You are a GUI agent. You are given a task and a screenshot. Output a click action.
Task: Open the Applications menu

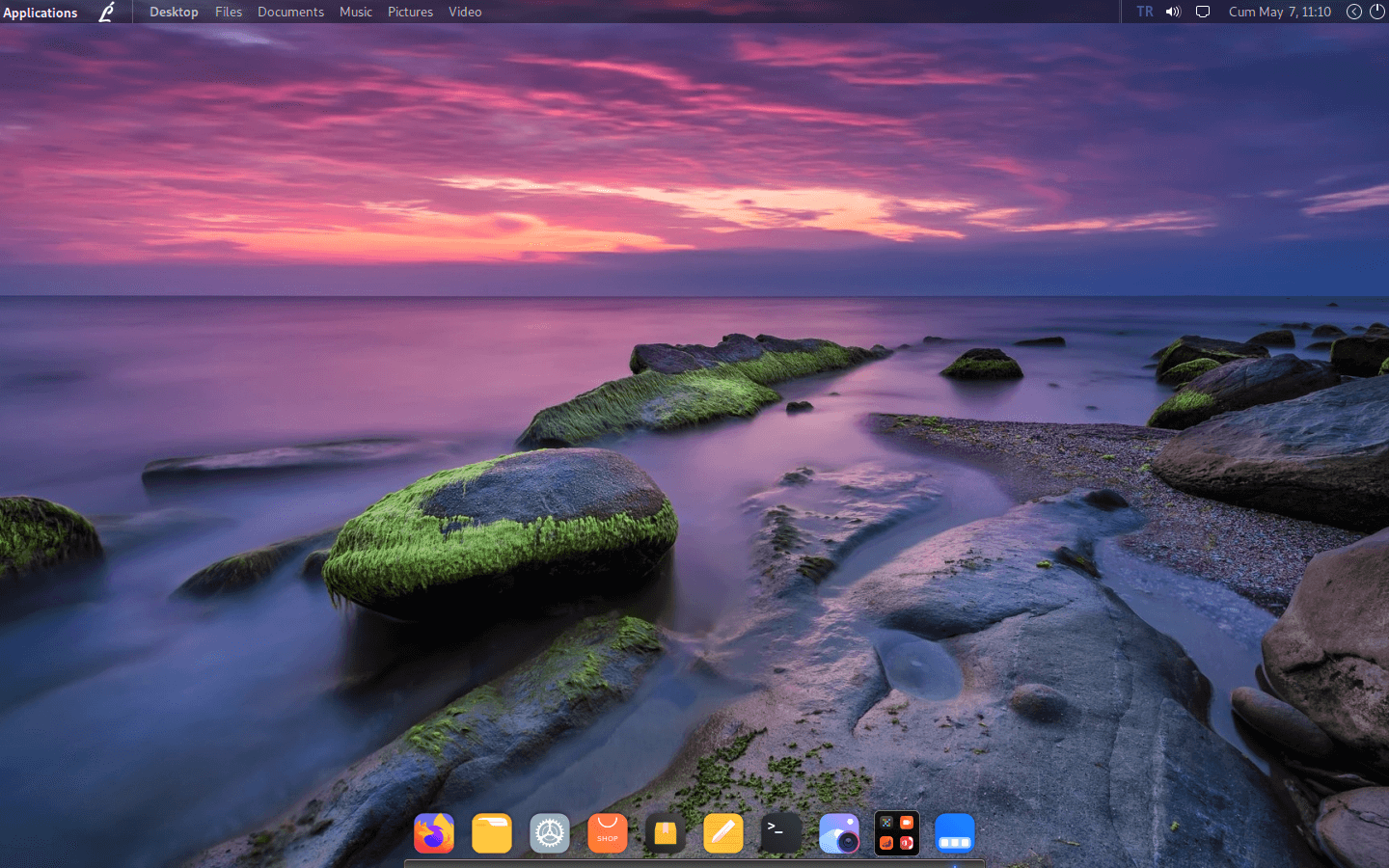point(41,13)
